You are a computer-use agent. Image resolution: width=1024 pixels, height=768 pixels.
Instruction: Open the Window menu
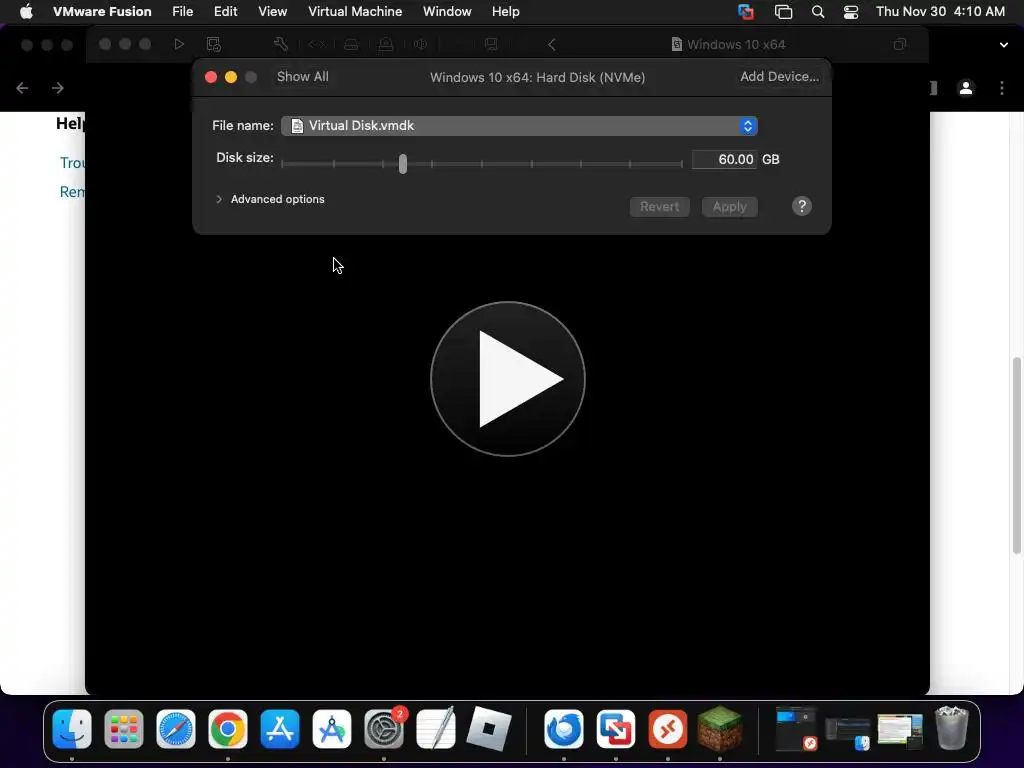pyautogui.click(x=447, y=11)
